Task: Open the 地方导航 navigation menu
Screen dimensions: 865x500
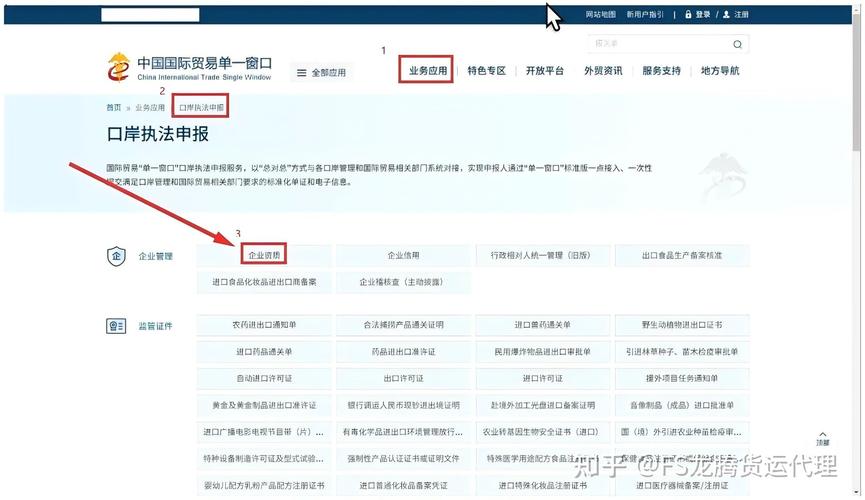Action: (x=720, y=71)
